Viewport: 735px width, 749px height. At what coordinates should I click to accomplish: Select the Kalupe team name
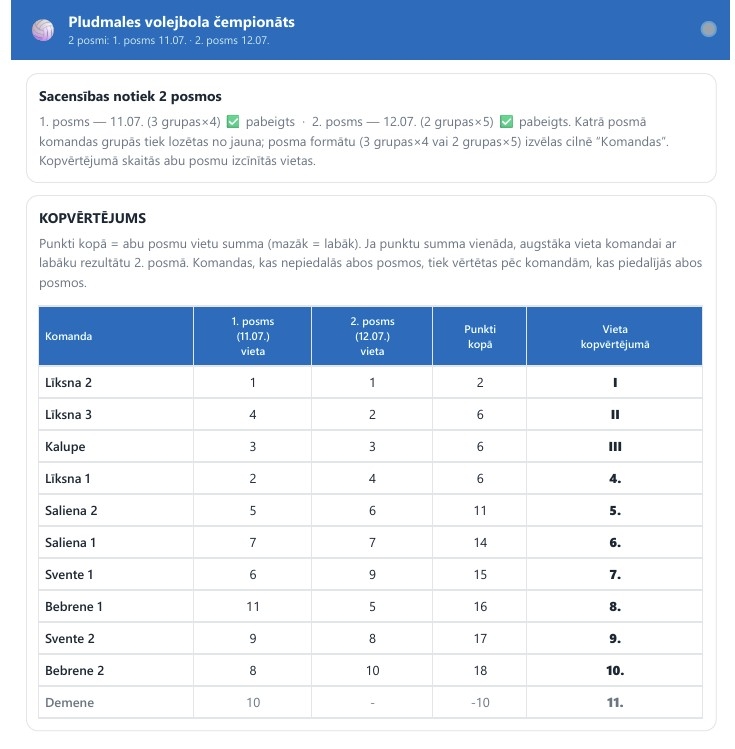coord(65,447)
